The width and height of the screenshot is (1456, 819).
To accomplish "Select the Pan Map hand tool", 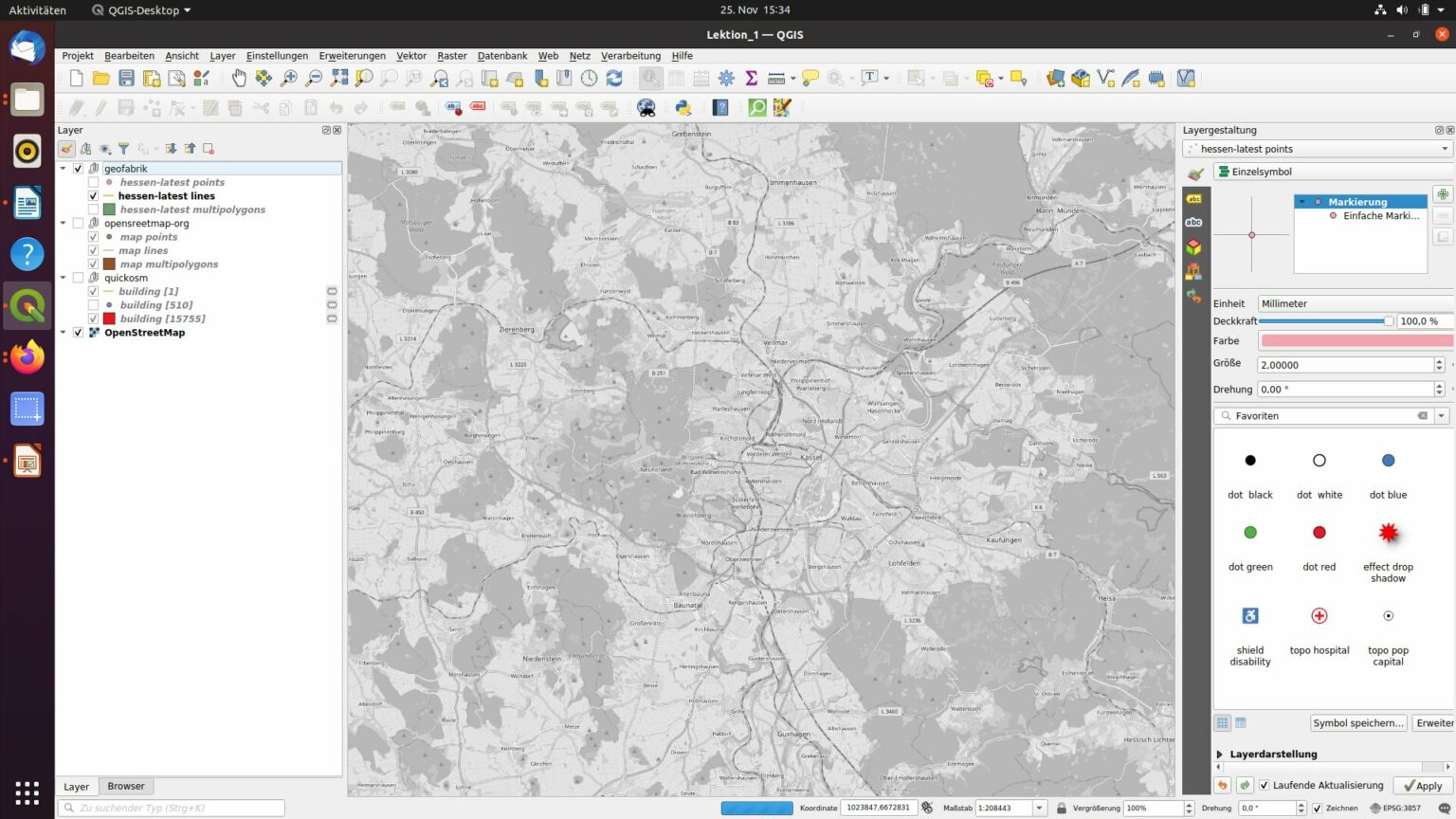I will [x=239, y=79].
